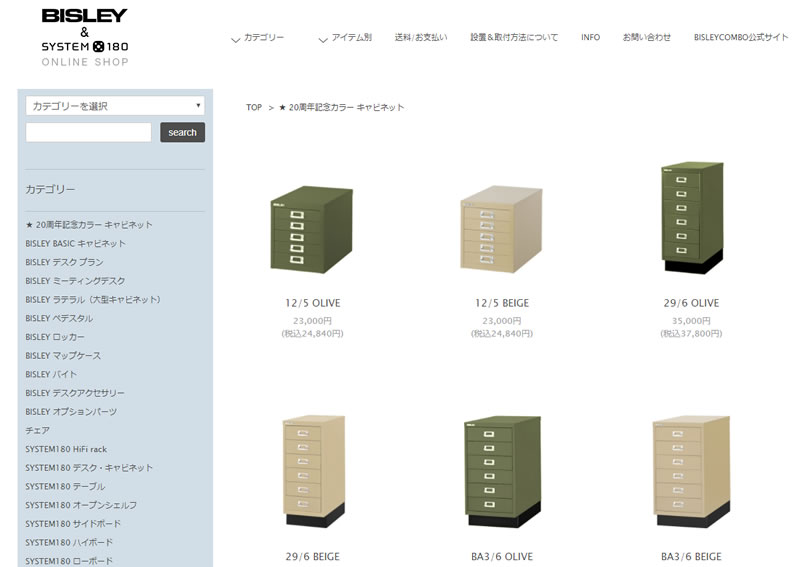Open SYSTEM180 HiFi rack category

point(66,449)
